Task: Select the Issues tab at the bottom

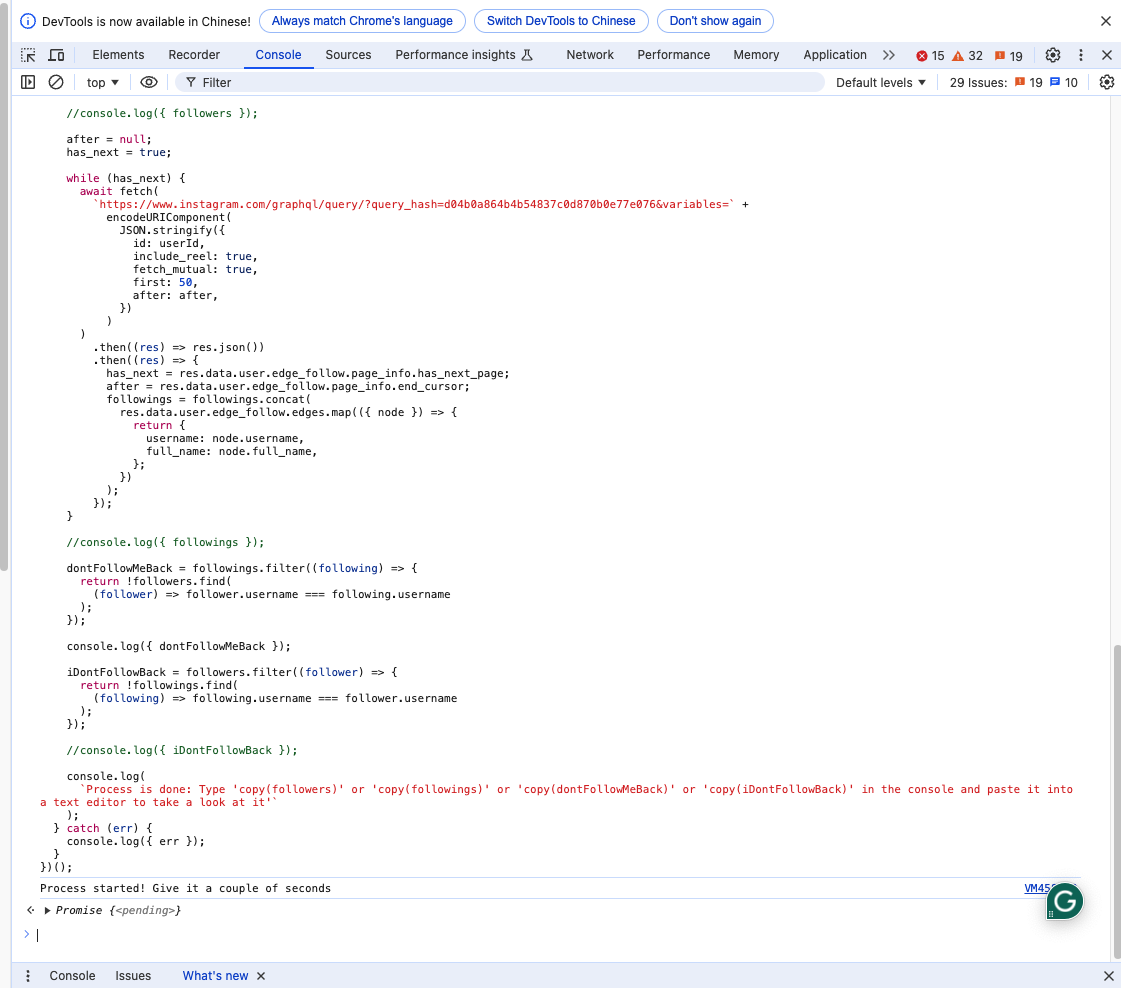Action: point(133,975)
